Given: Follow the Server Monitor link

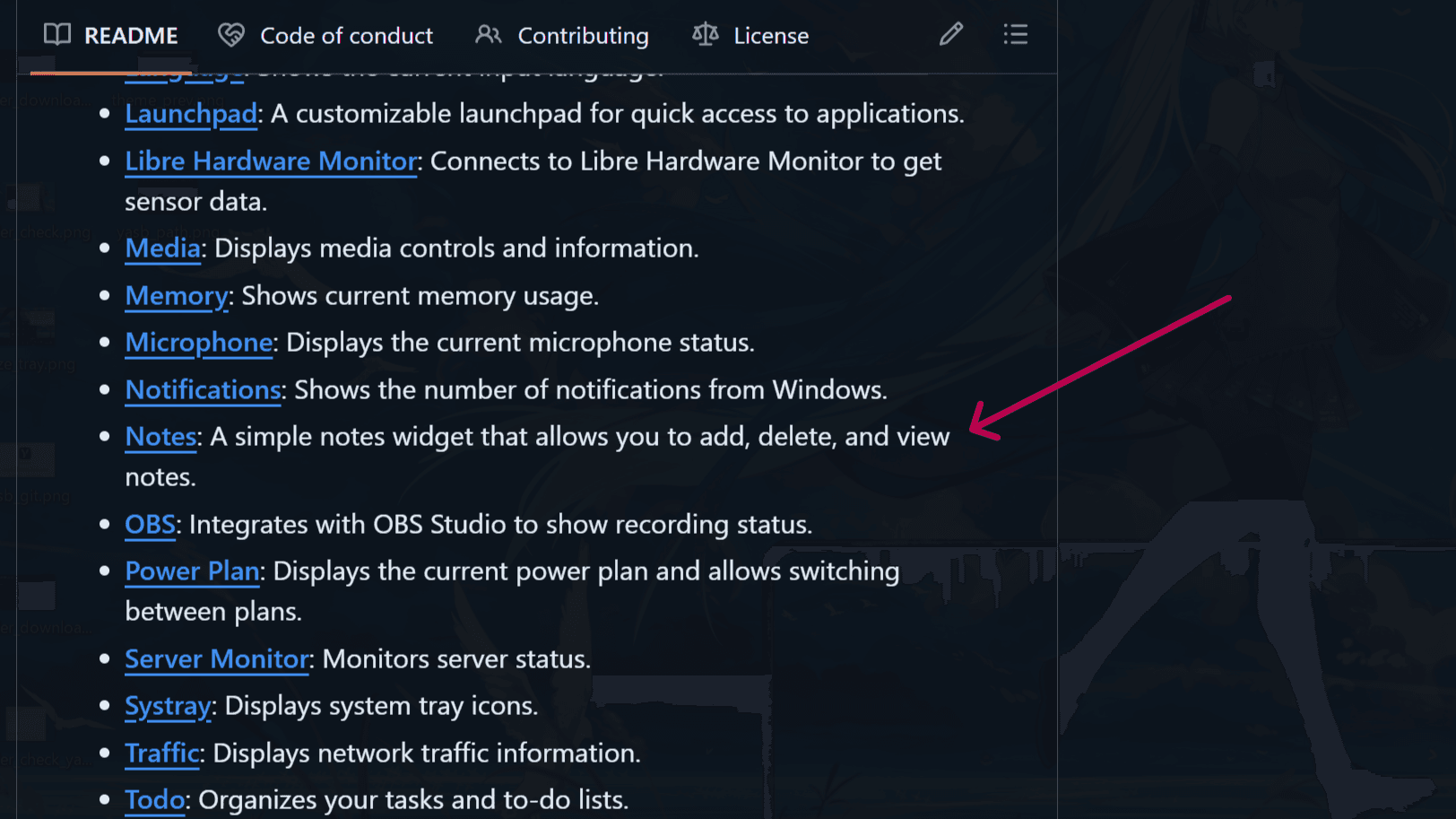Looking at the screenshot, I should pyautogui.click(x=217, y=659).
